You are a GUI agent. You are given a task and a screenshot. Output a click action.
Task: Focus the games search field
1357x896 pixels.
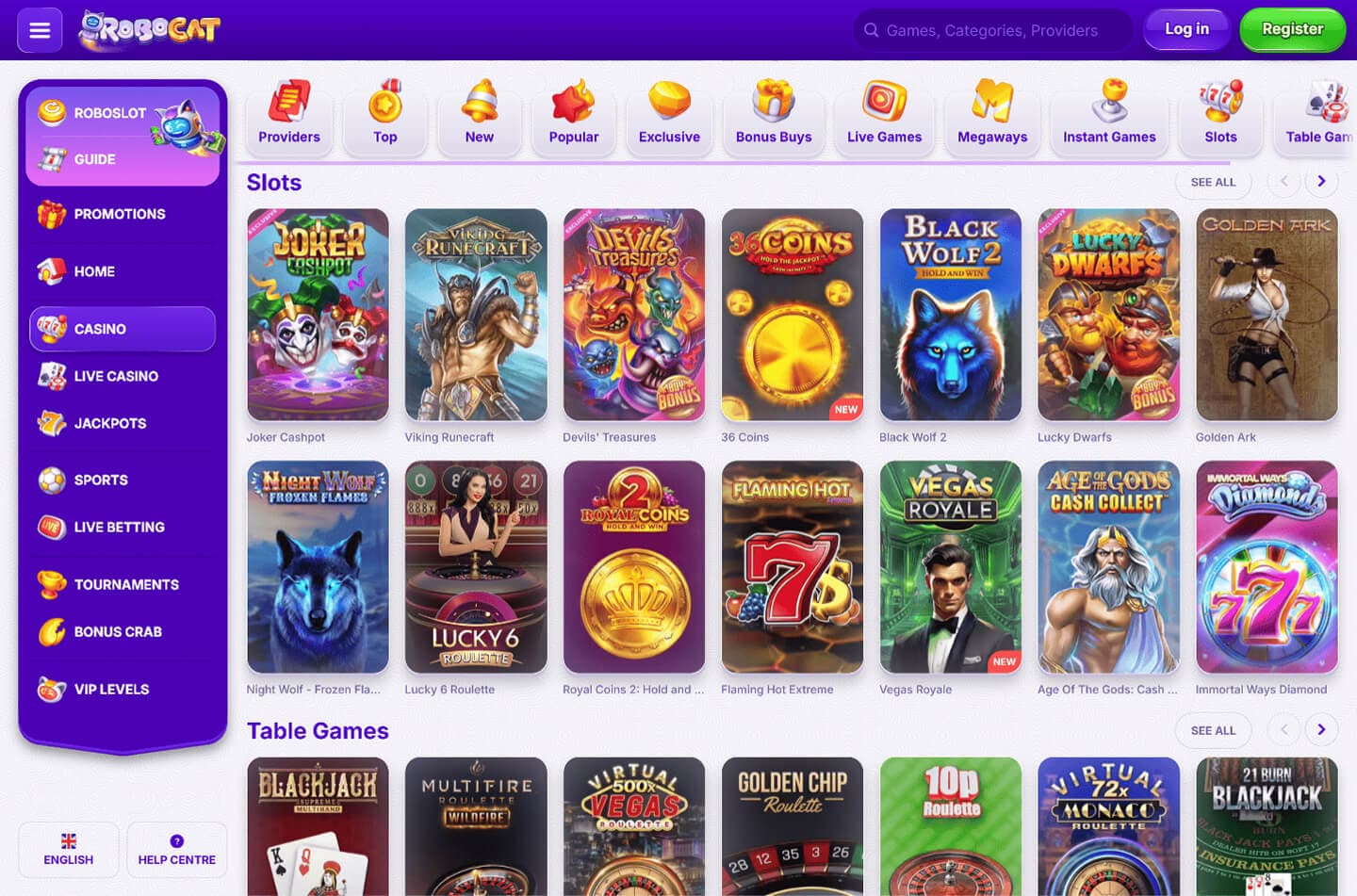coord(992,30)
